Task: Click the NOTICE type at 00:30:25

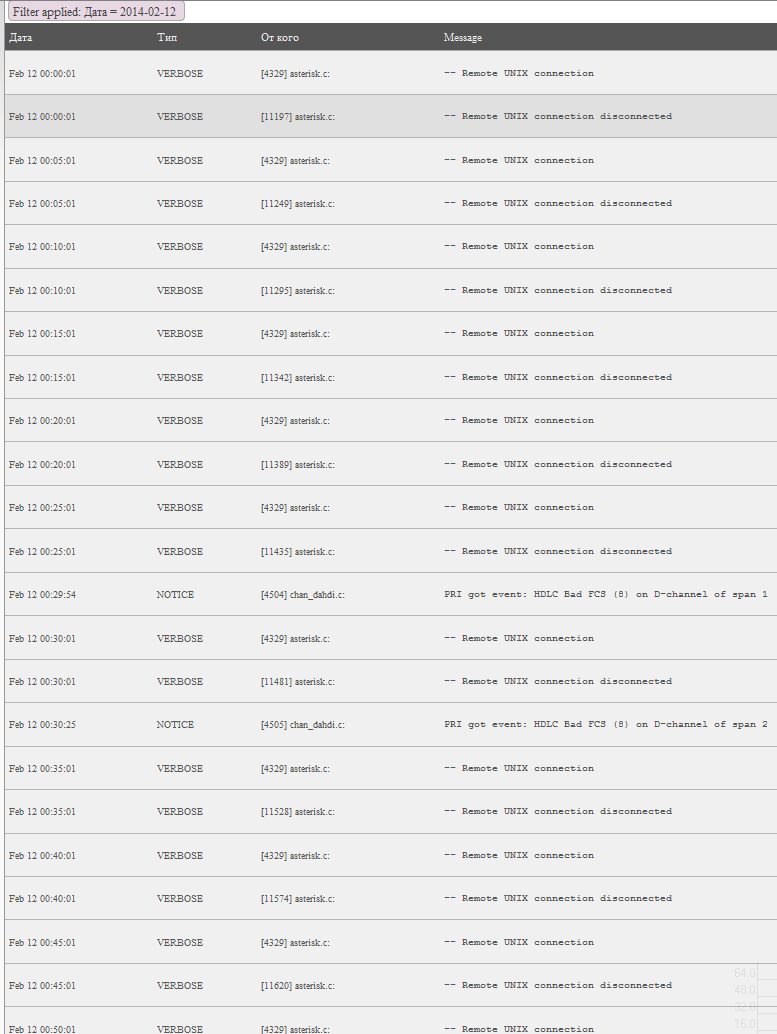Action: [x=175, y=725]
